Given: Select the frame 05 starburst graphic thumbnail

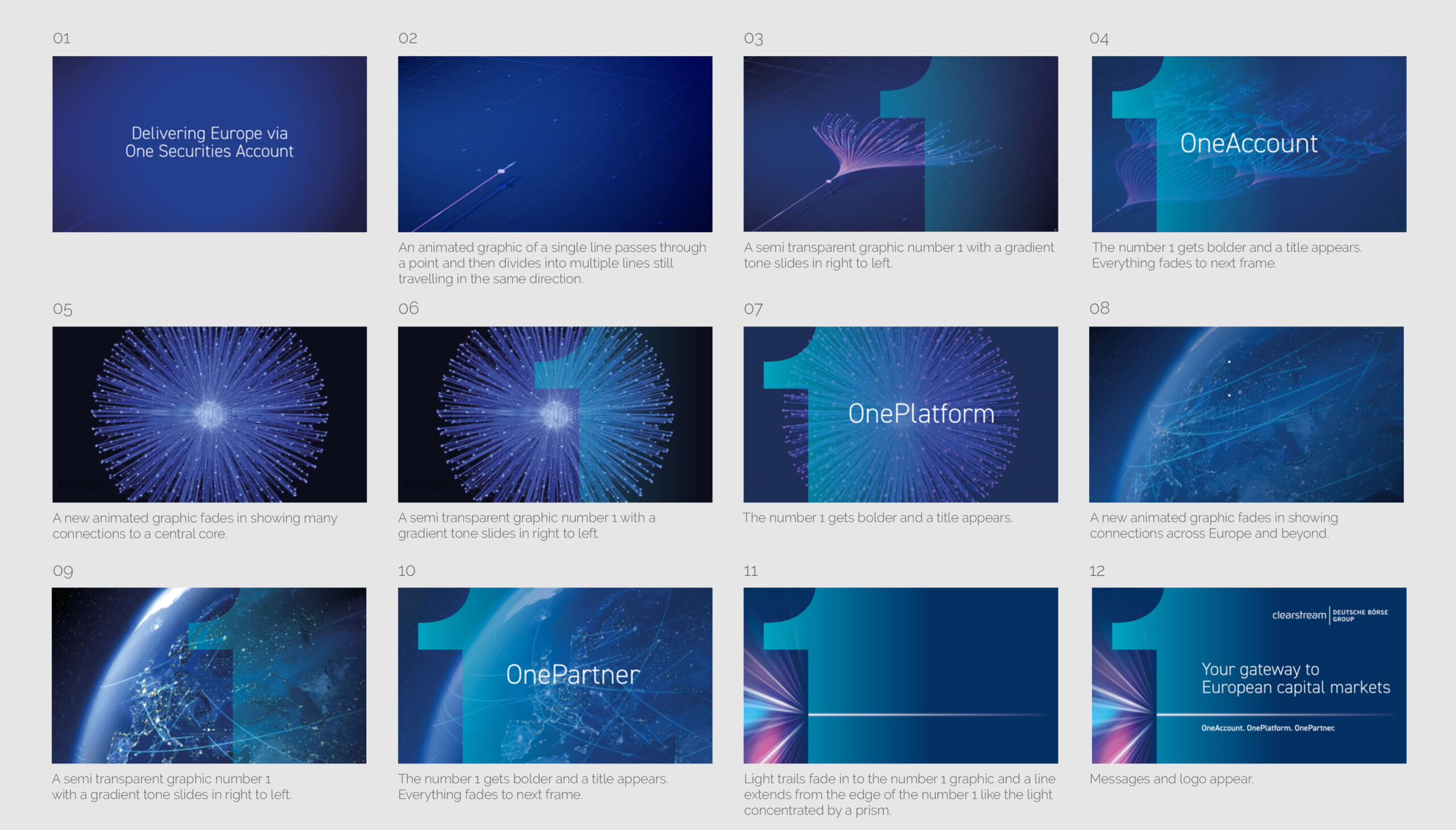Looking at the screenshot, I should pos(209,414).
